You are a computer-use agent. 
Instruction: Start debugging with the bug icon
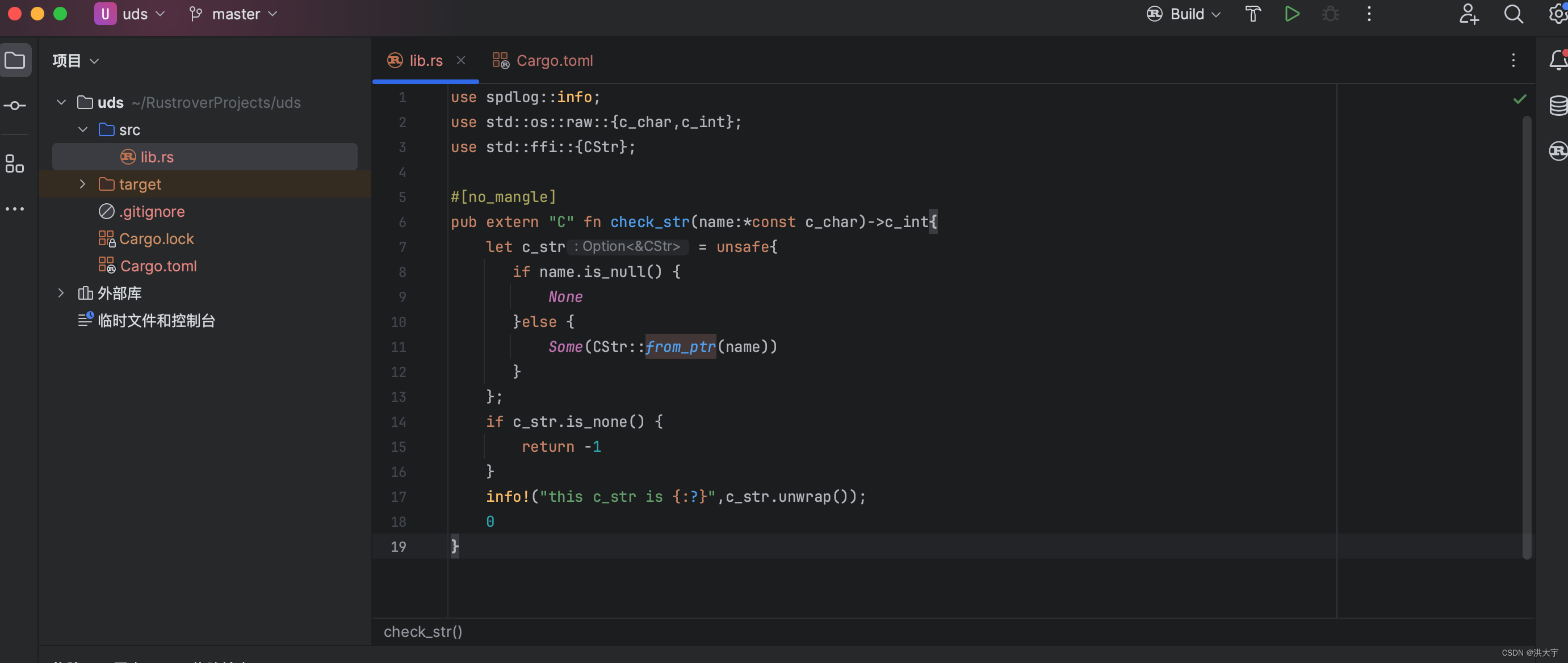point(1331,14)
